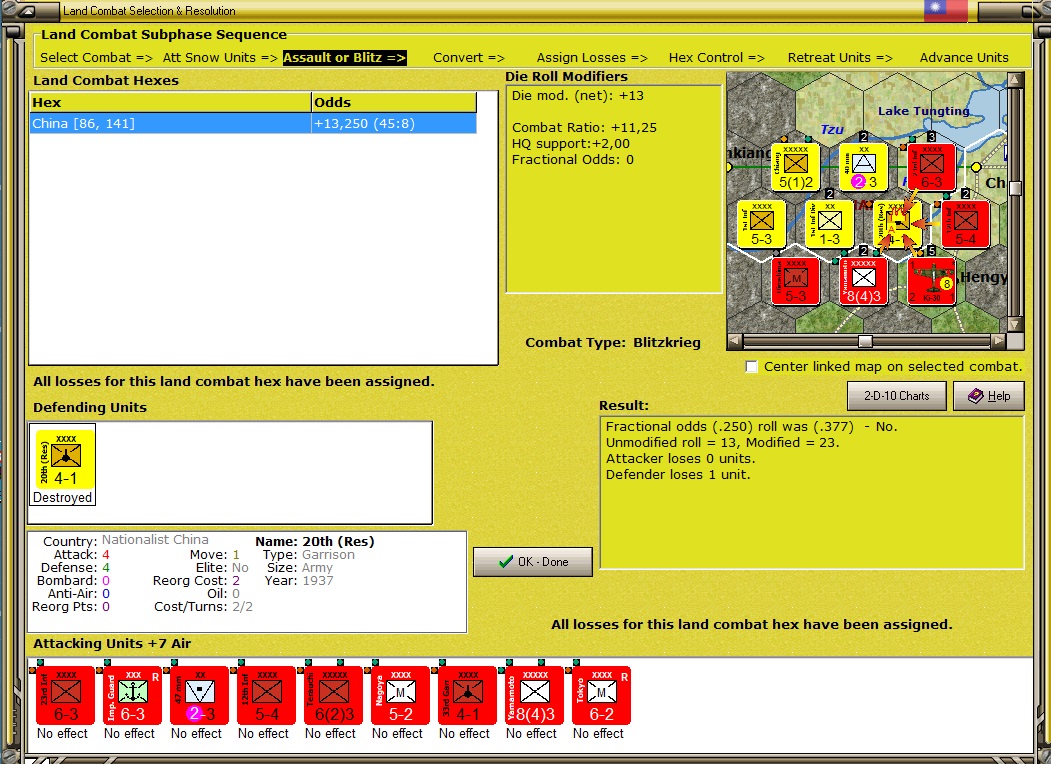Click the green checkmark on OK - Done

tap(506, 562)
